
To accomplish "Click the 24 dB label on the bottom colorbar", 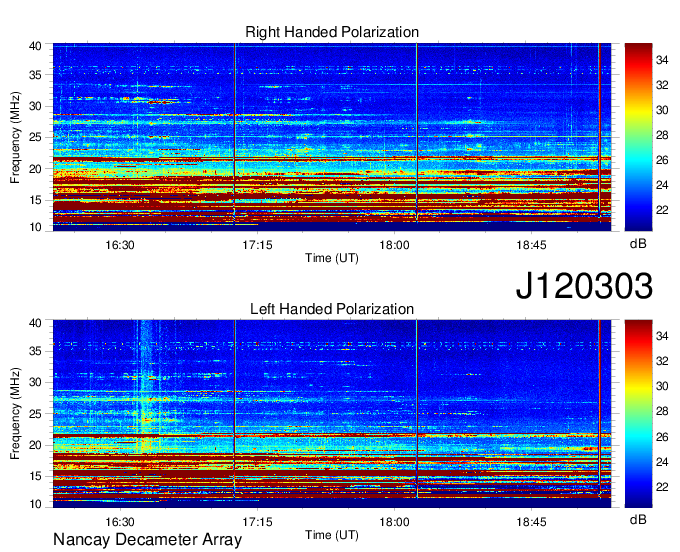I will tap(662, 462).
